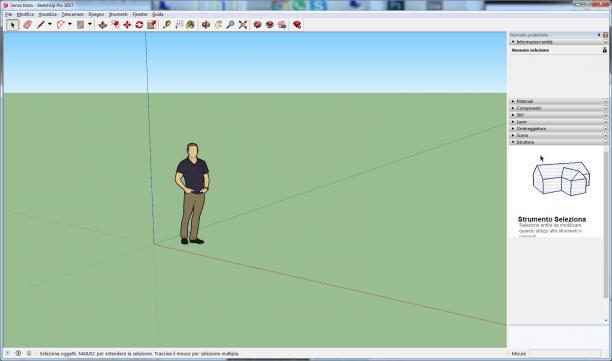
Task: Close the default tray panel
Action: point(605,35)
